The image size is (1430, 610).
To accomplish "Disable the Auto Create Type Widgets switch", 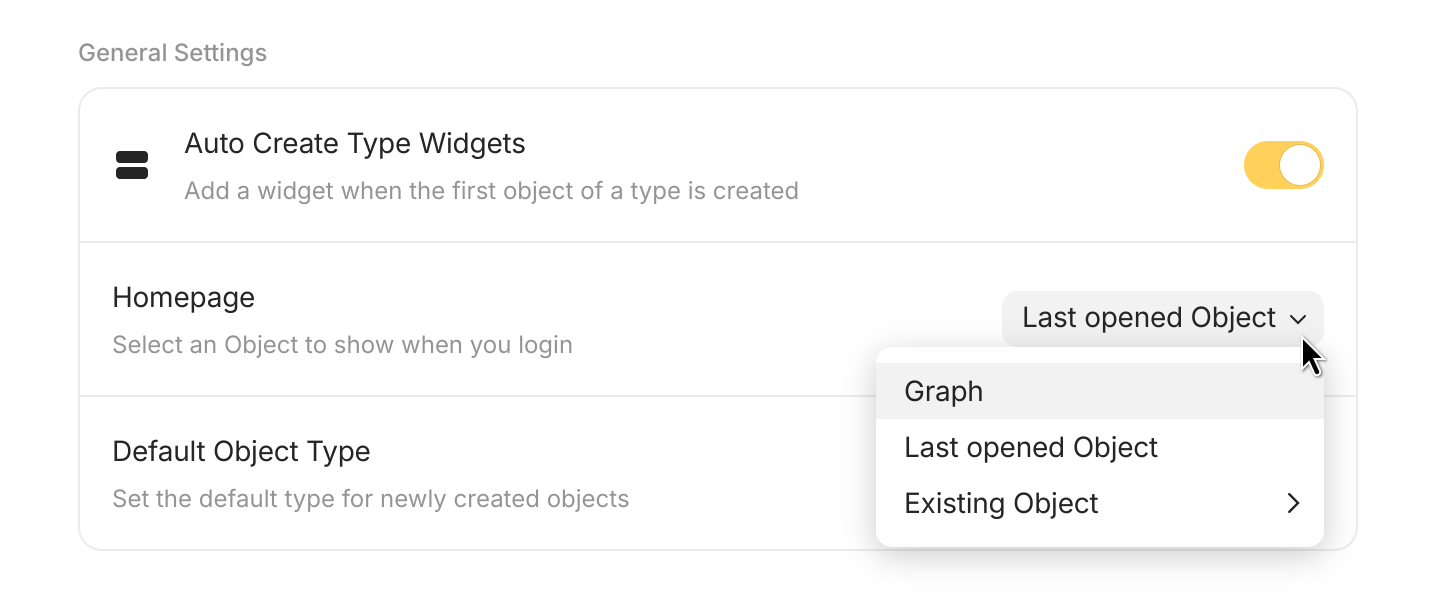I will coord(1283,165).
